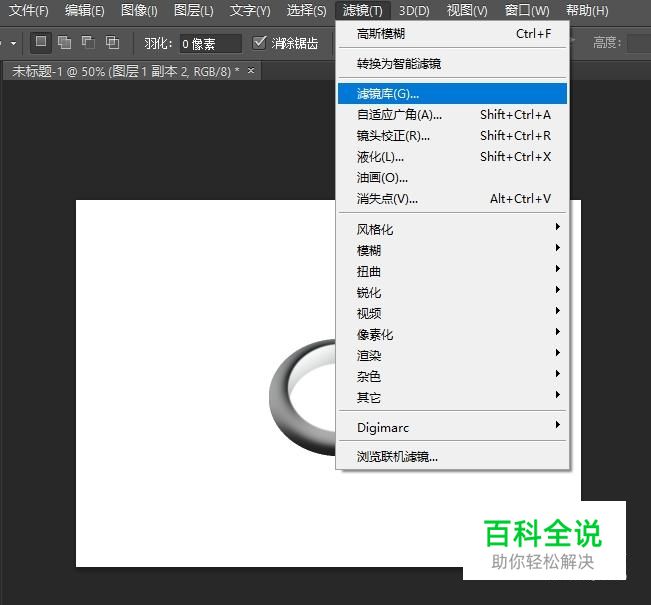Expand the 像素化 submenu
The image size is (651, 605).
(x=453, y=335)
